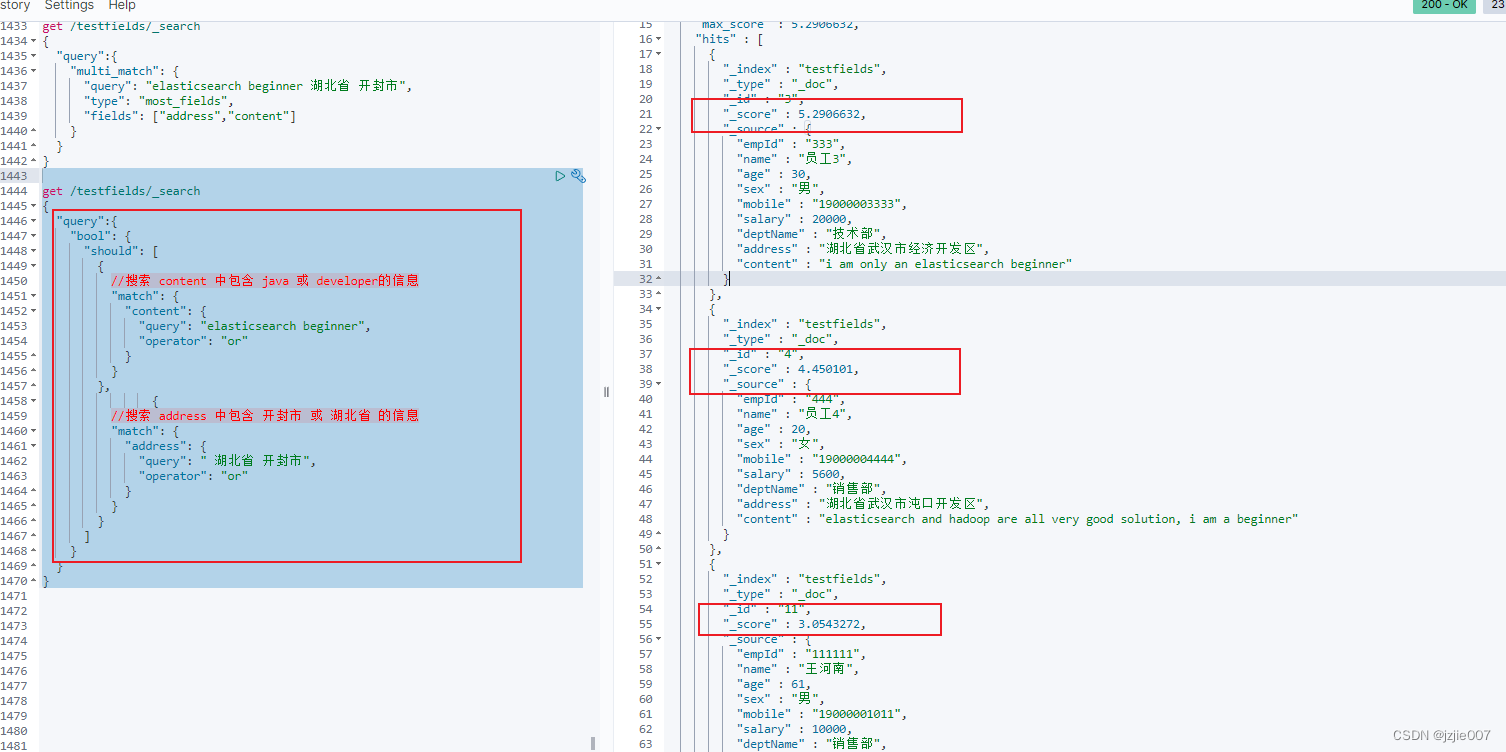Click "name" : "员工3" in output

coord(795,159)
